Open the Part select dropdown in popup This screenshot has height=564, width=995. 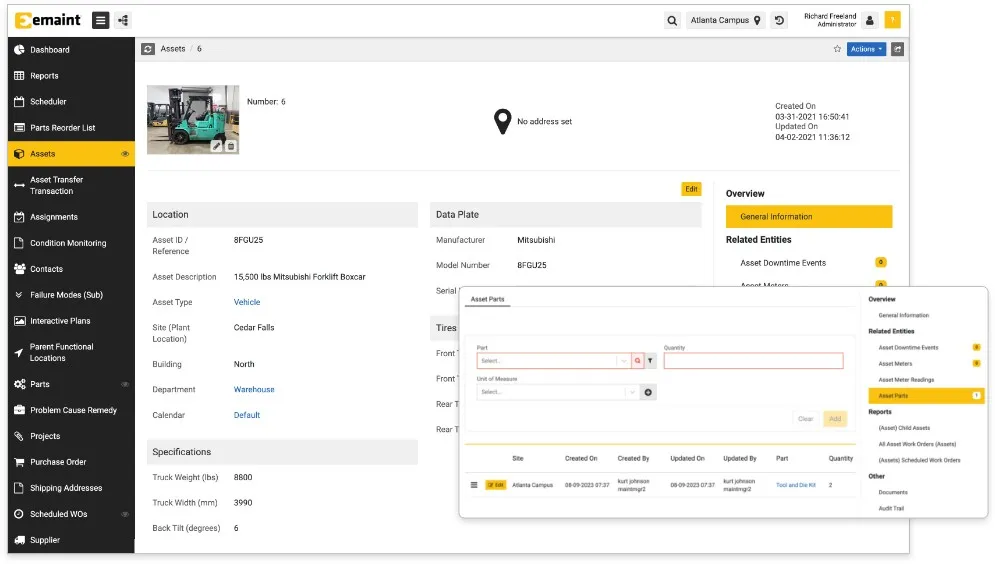[553, 360]
